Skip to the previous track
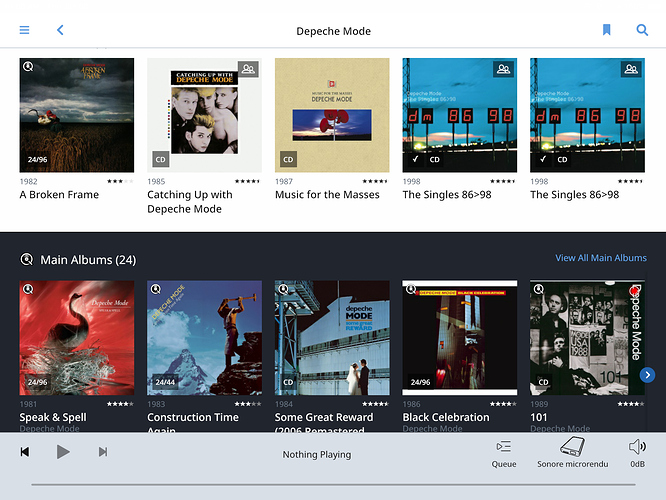The width and height of the screenshot is (666, 500). [x=25, y=452]
